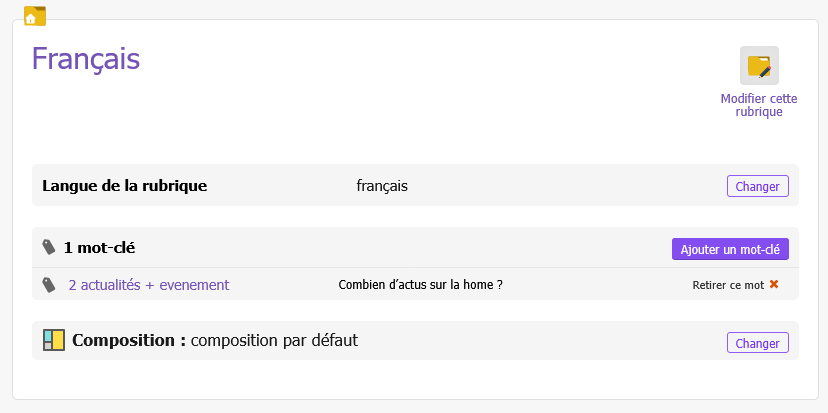The image size is (828, 413).
Task: Click the Combien d'actus sur la home text
Action: [x=420, y=285]
